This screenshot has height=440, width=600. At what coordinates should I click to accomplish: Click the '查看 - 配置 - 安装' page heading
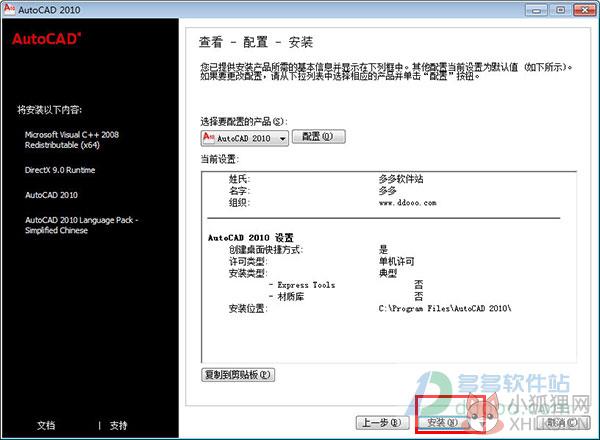coord(256,42)
